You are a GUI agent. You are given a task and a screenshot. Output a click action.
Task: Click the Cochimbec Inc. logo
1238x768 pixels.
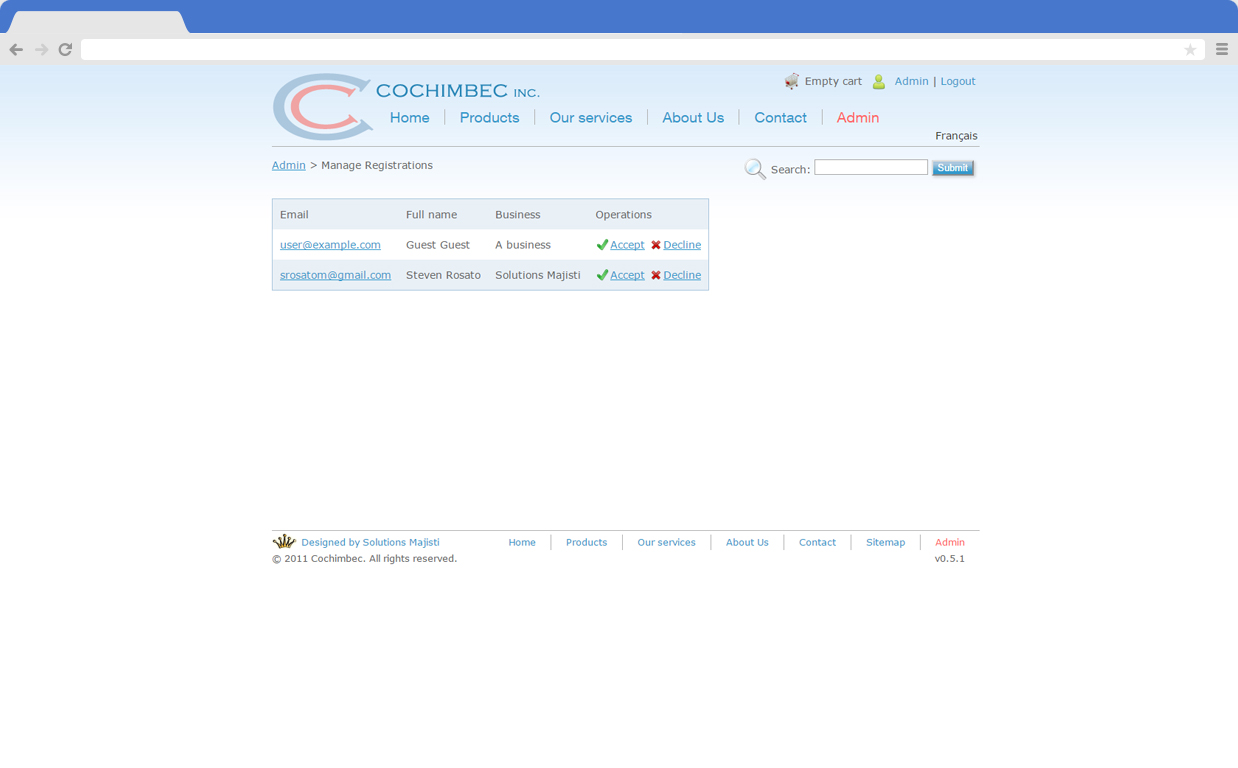tap(322, 105)
